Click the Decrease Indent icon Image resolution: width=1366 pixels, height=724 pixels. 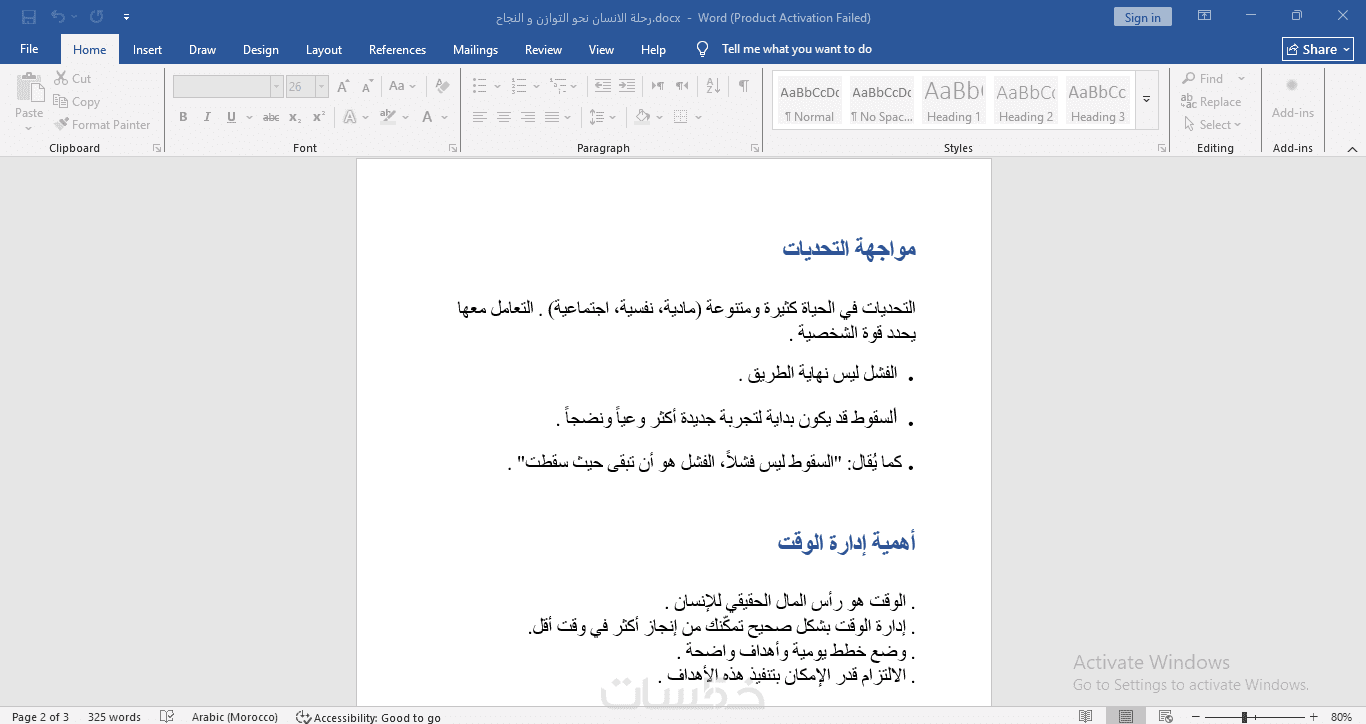click(x=602, y=86)
